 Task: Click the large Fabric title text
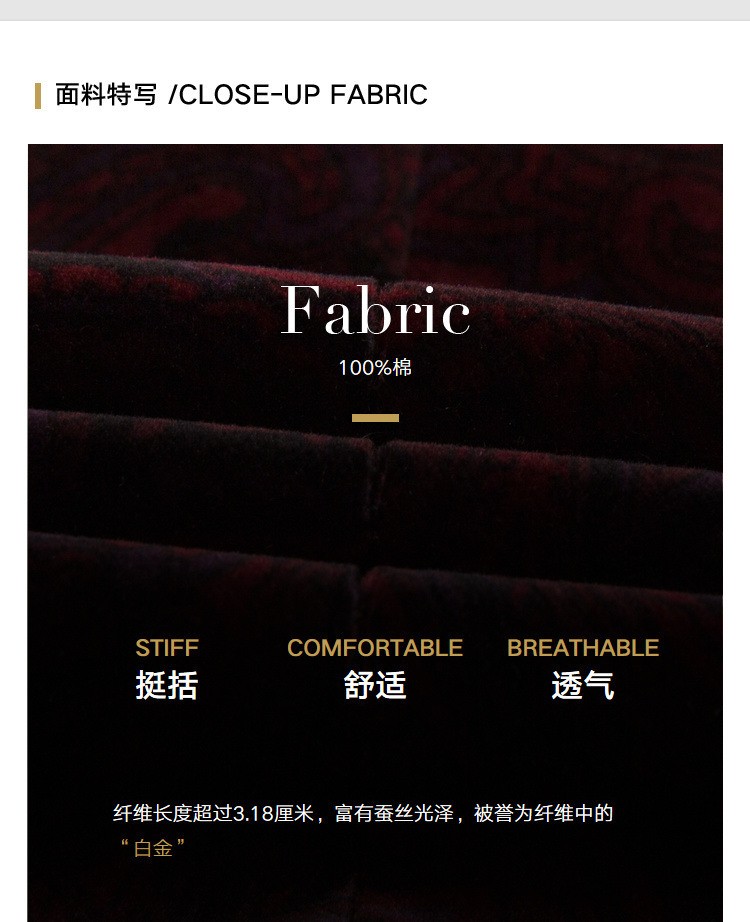point(375,310)
